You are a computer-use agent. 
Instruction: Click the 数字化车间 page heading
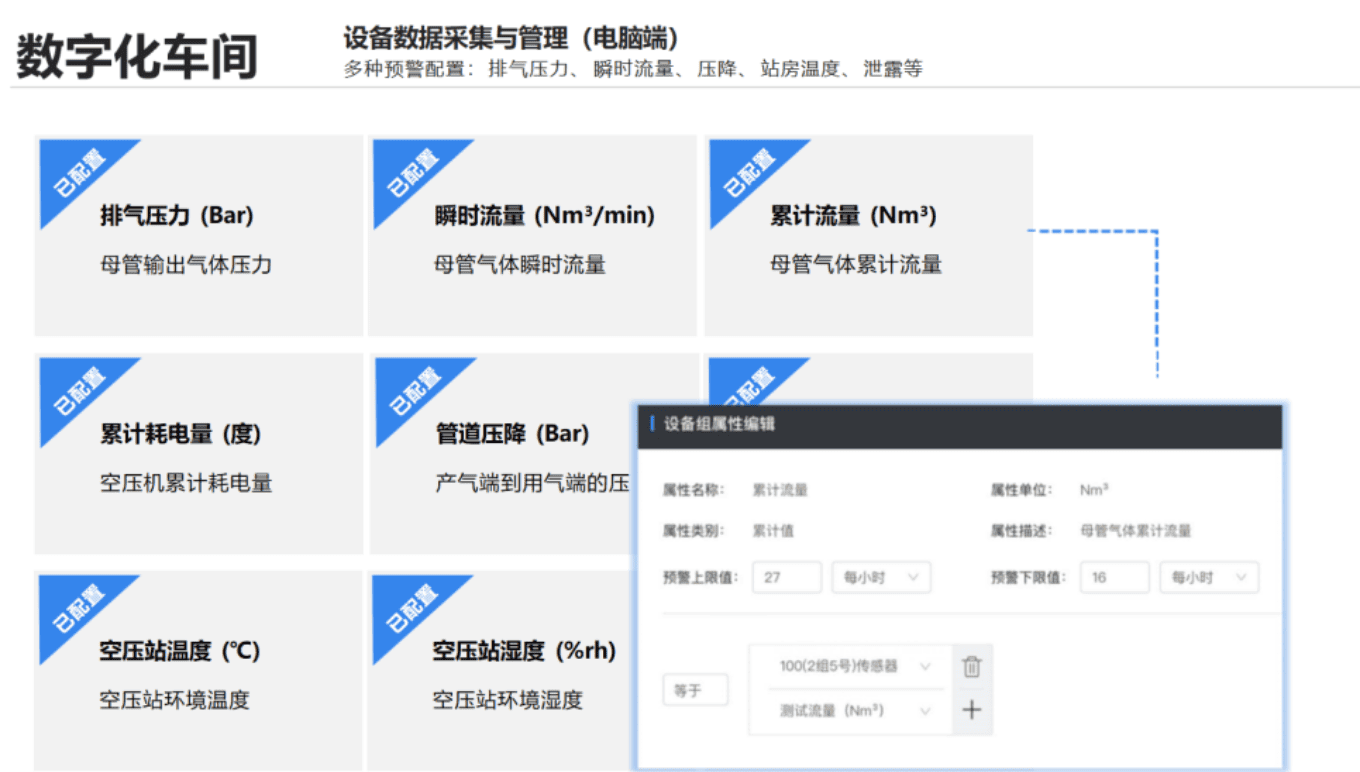point(137,56)
